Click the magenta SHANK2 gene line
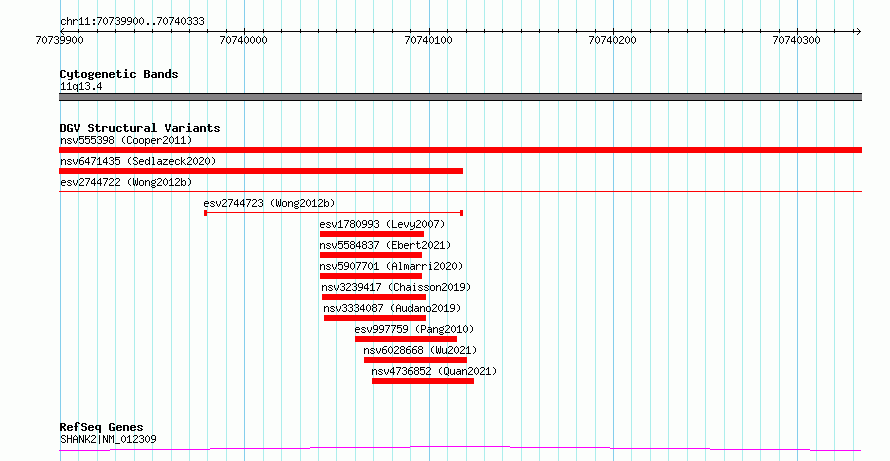890x461 pixels. click(x=460, y=449)
